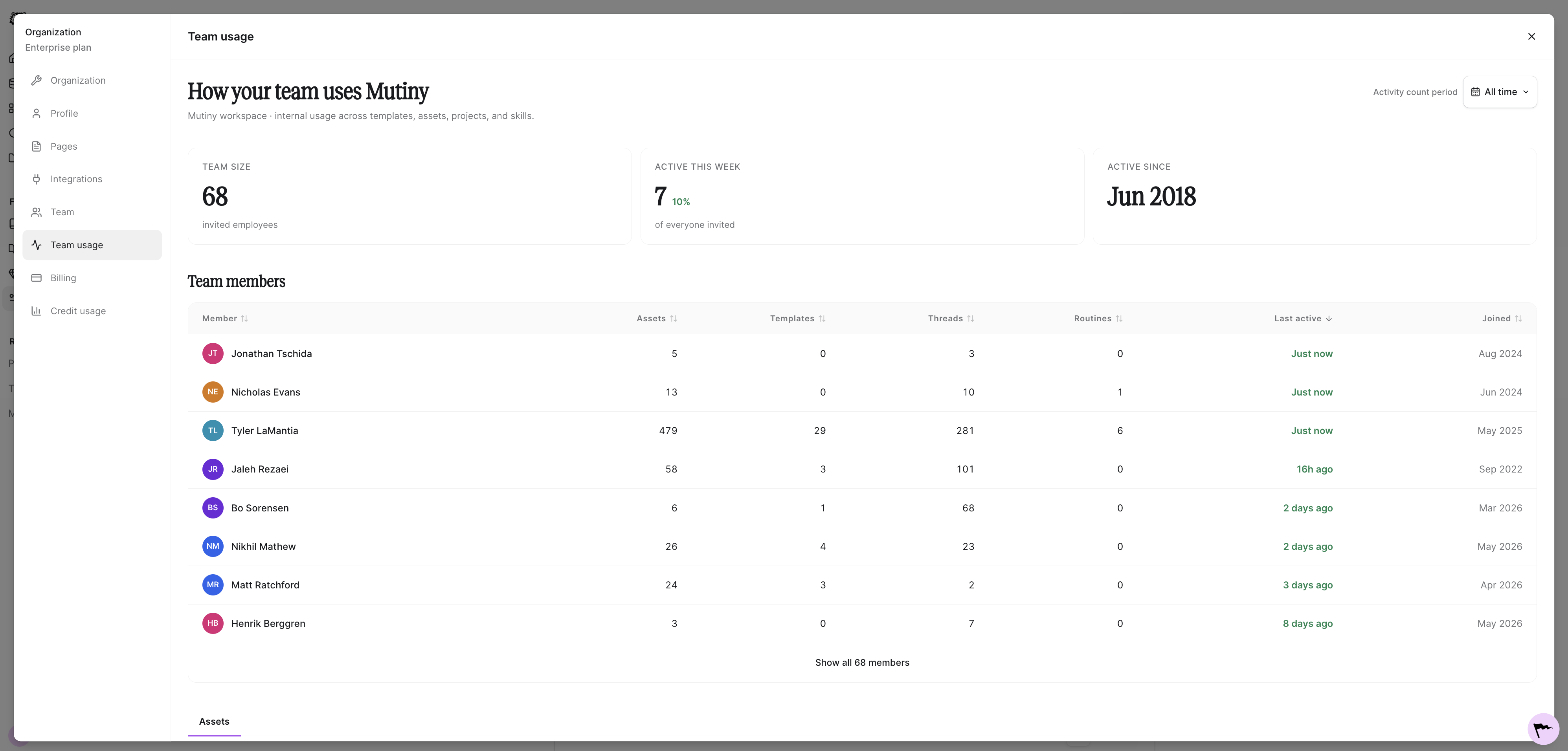This screenshot has height=751, width=1568.
Task: Click the Team size value 68
Action: (x=215, y=196)
